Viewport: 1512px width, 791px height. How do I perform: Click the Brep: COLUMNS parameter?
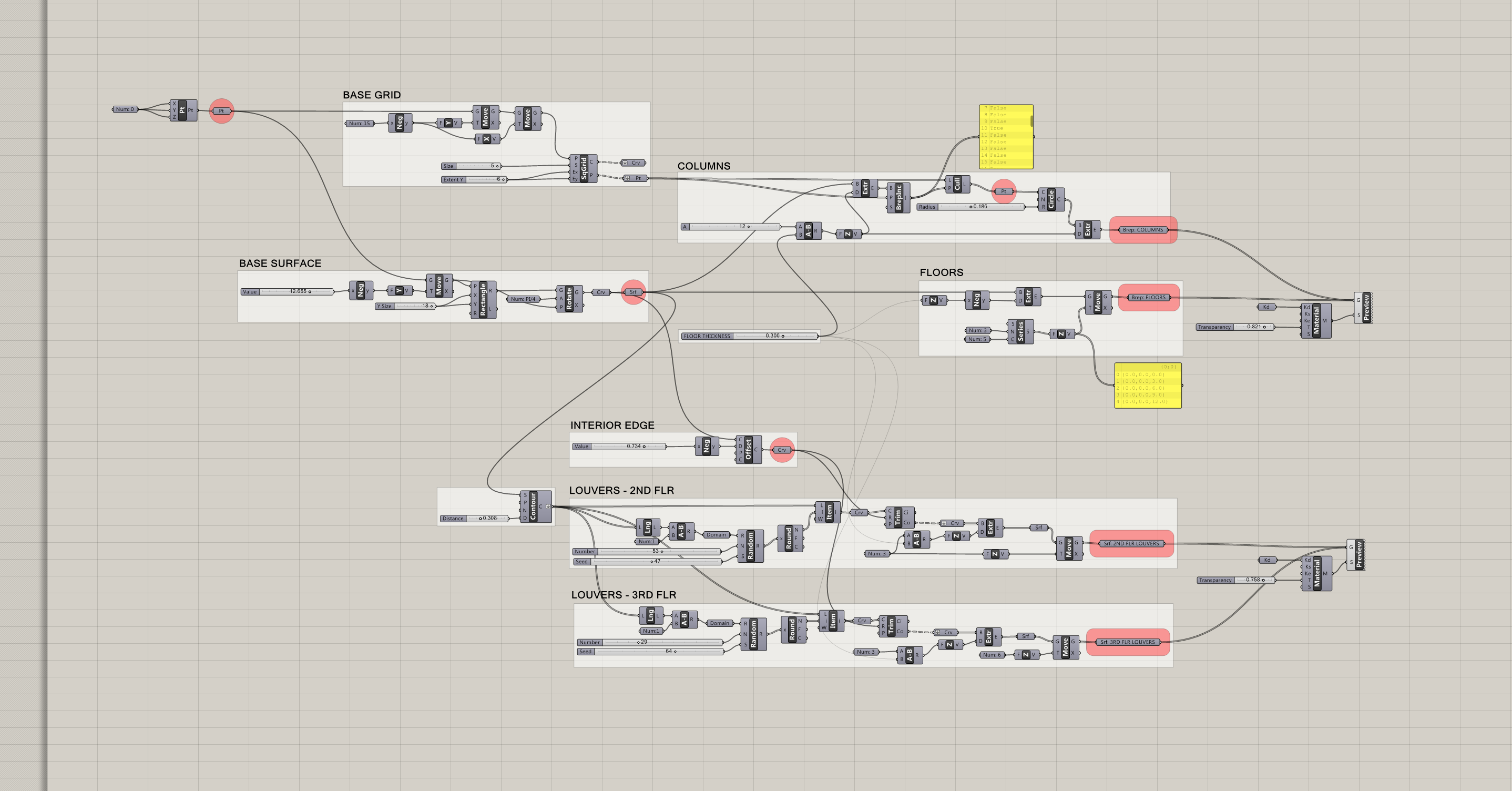coord(1142,230)
